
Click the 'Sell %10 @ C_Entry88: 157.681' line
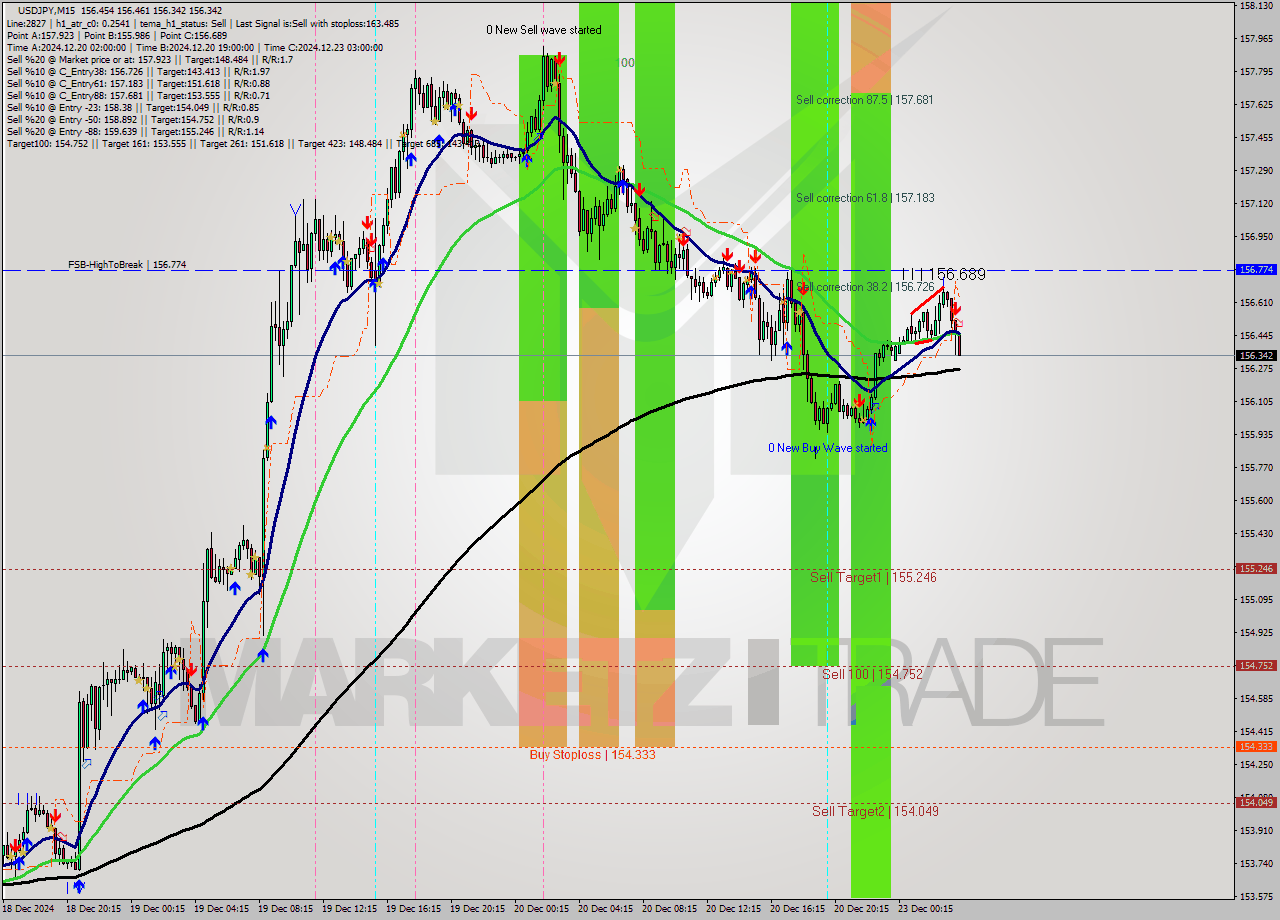click(x=138, y=95)
